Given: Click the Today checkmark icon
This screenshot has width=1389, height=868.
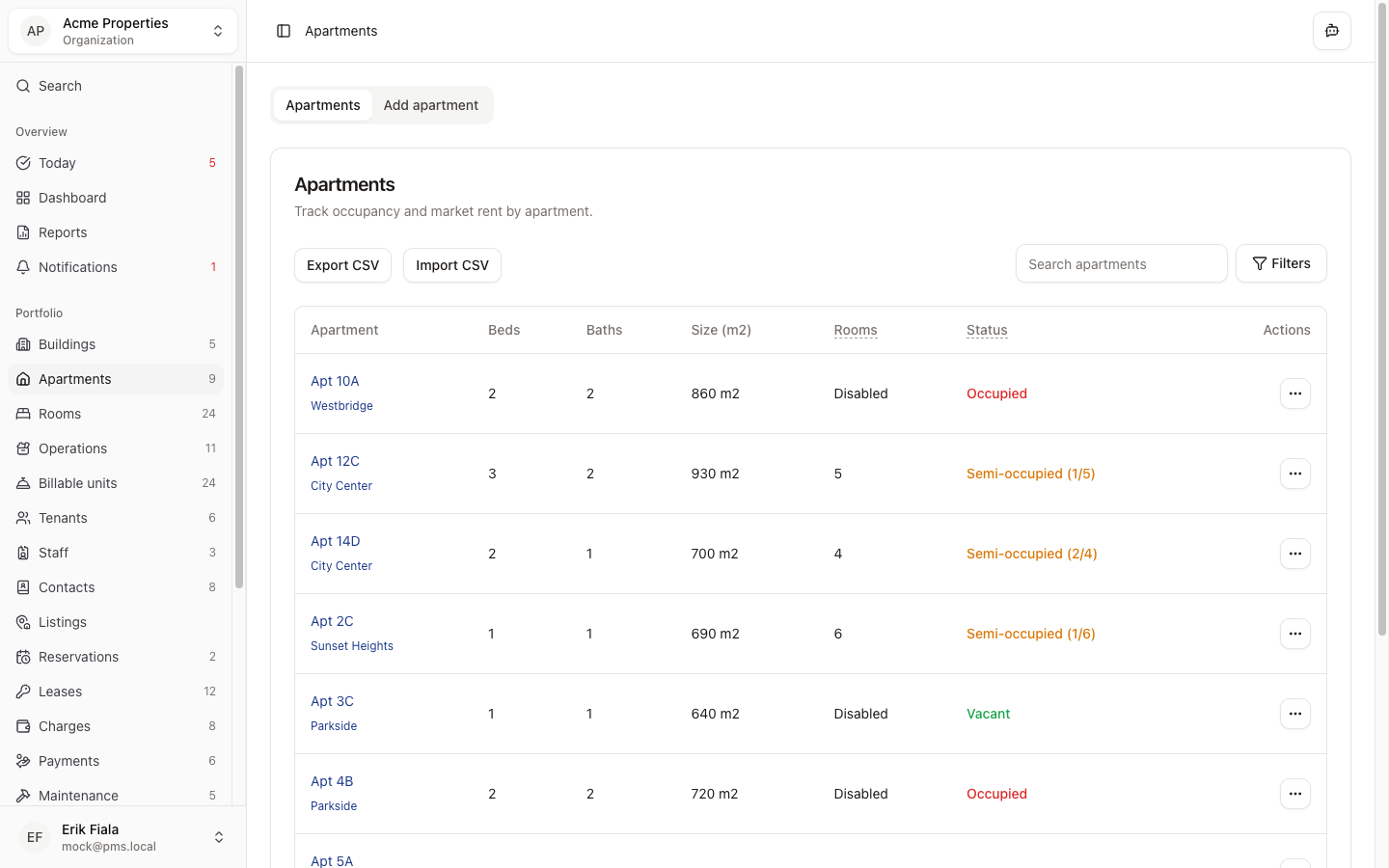Looking at the screenshot, I should point(23,163).
